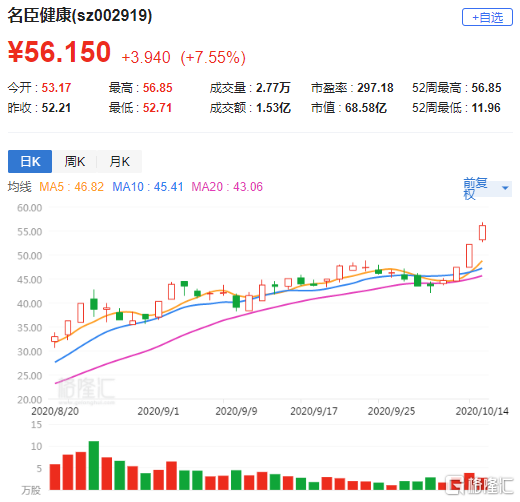520x502 pixels.
Task: Click the 成交量 value 2.77万
Action: 273,88
